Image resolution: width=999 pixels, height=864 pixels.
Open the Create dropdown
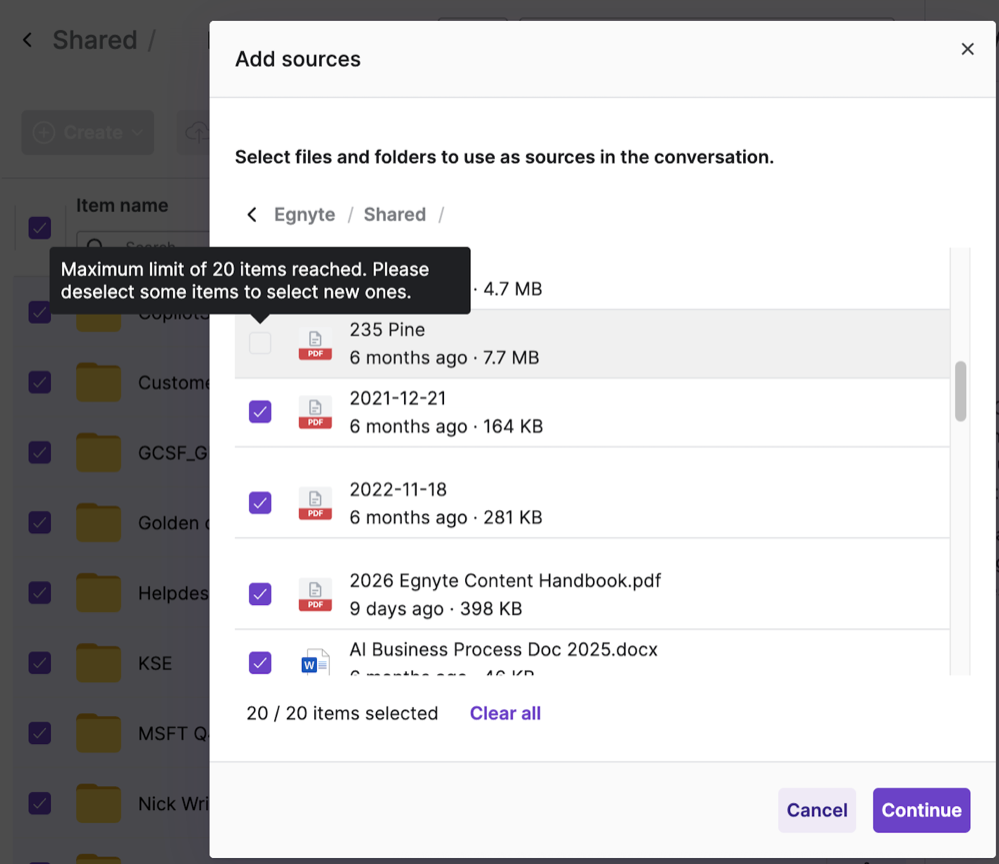(88, 133)
